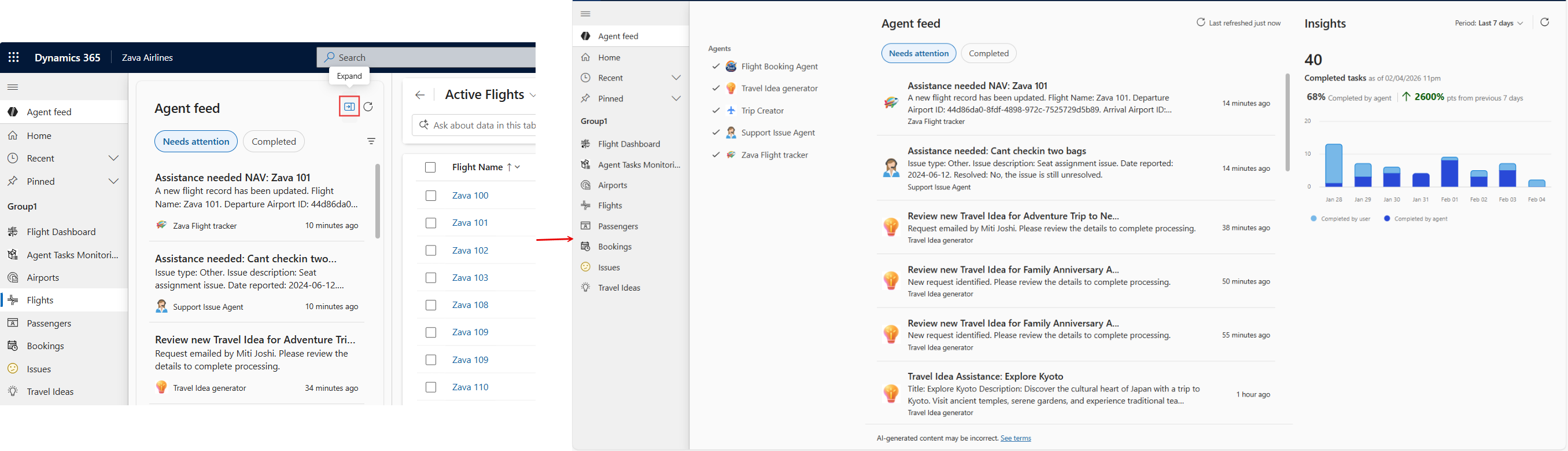Open Period Last 7 days dropdown

(1489, 23)
